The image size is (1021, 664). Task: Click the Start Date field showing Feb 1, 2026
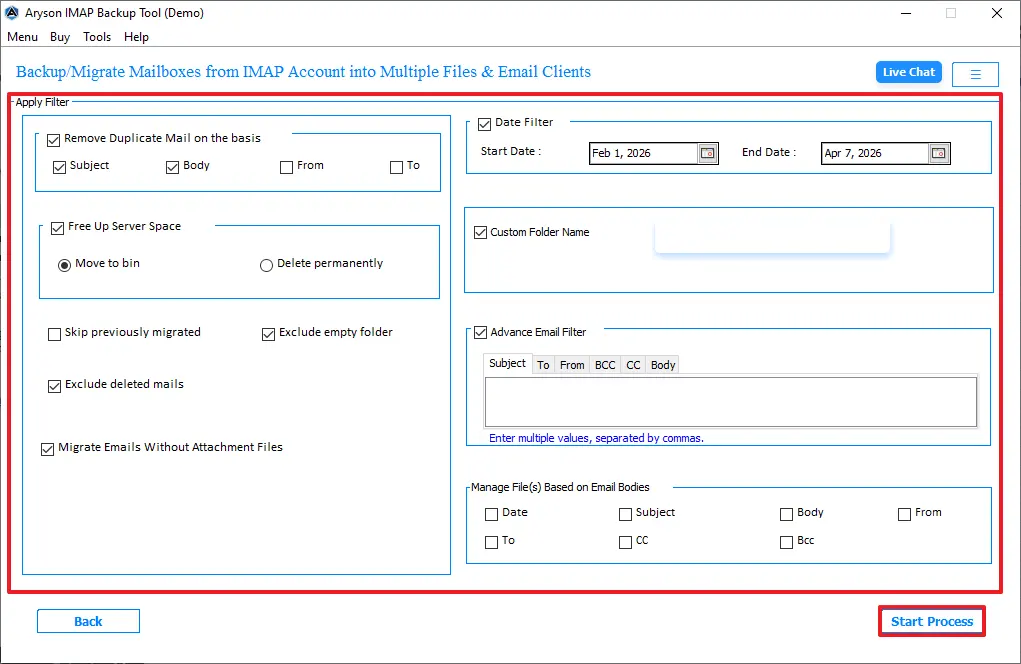click(x=643, y=154)
